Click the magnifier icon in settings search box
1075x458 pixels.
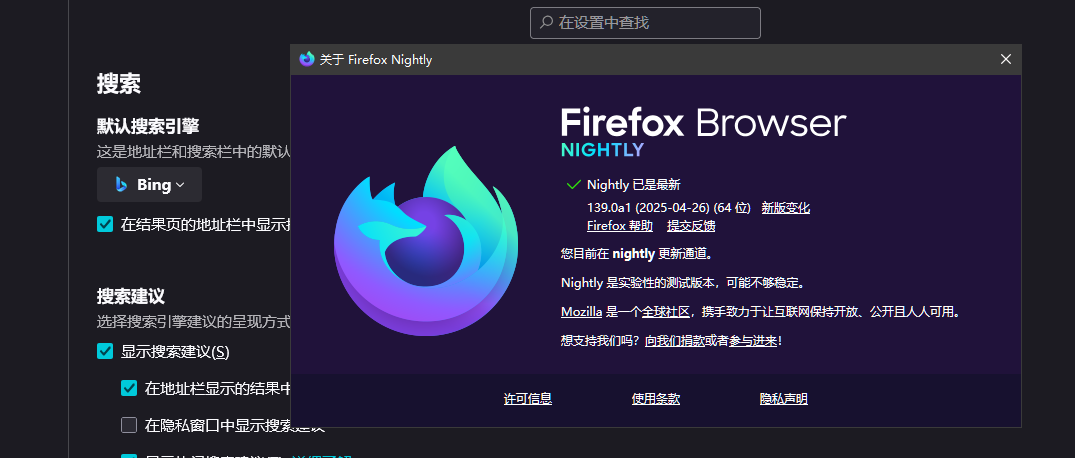pyautogui.click(x=546, y=23)
